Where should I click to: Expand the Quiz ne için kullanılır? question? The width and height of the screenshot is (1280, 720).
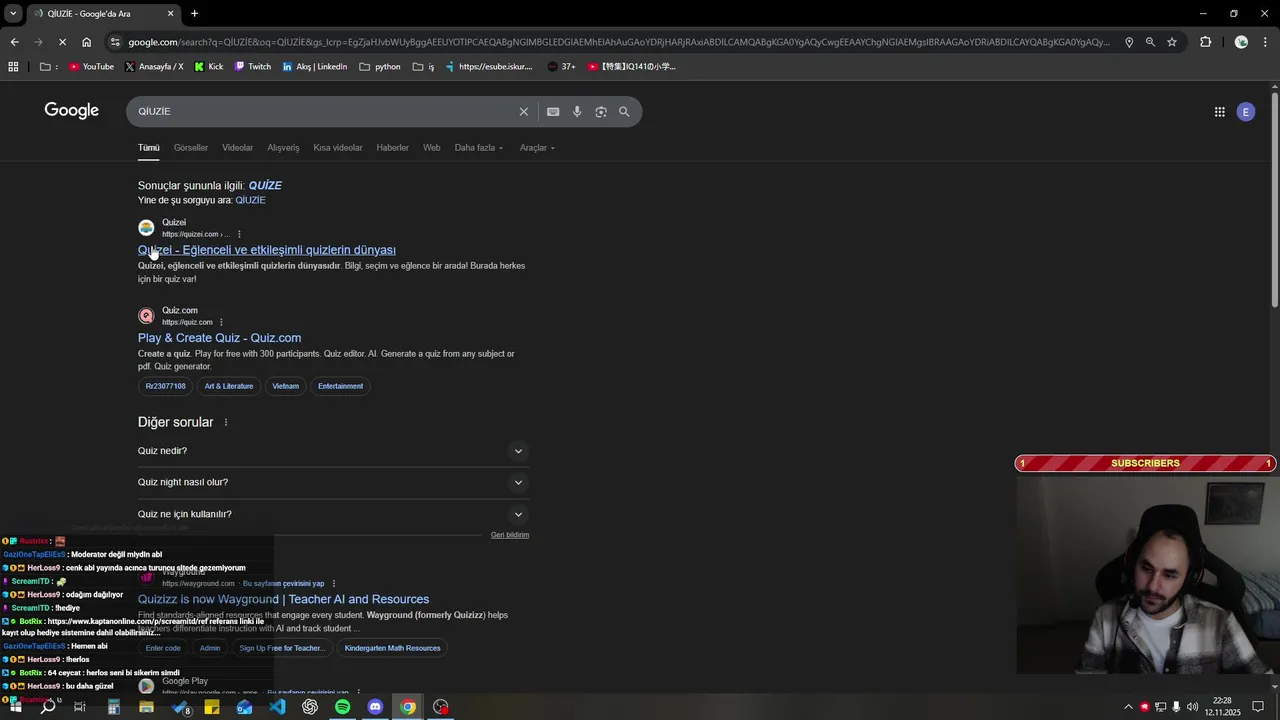tap(333, 514)
